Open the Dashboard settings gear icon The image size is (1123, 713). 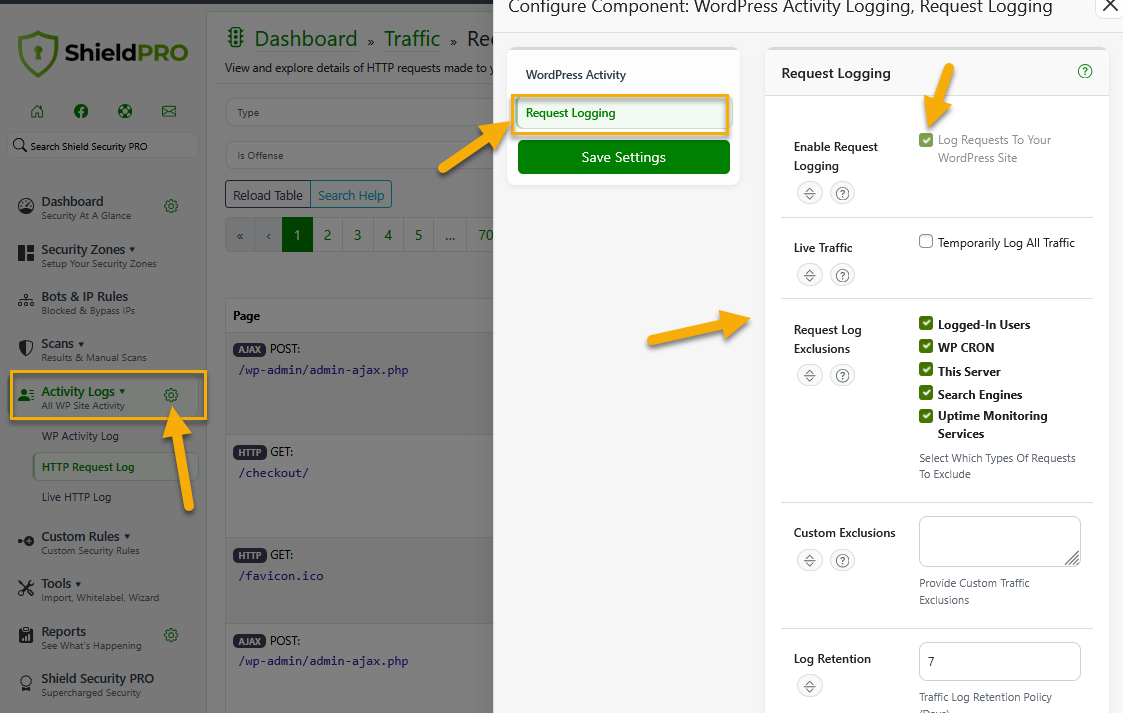coord(171,206)
